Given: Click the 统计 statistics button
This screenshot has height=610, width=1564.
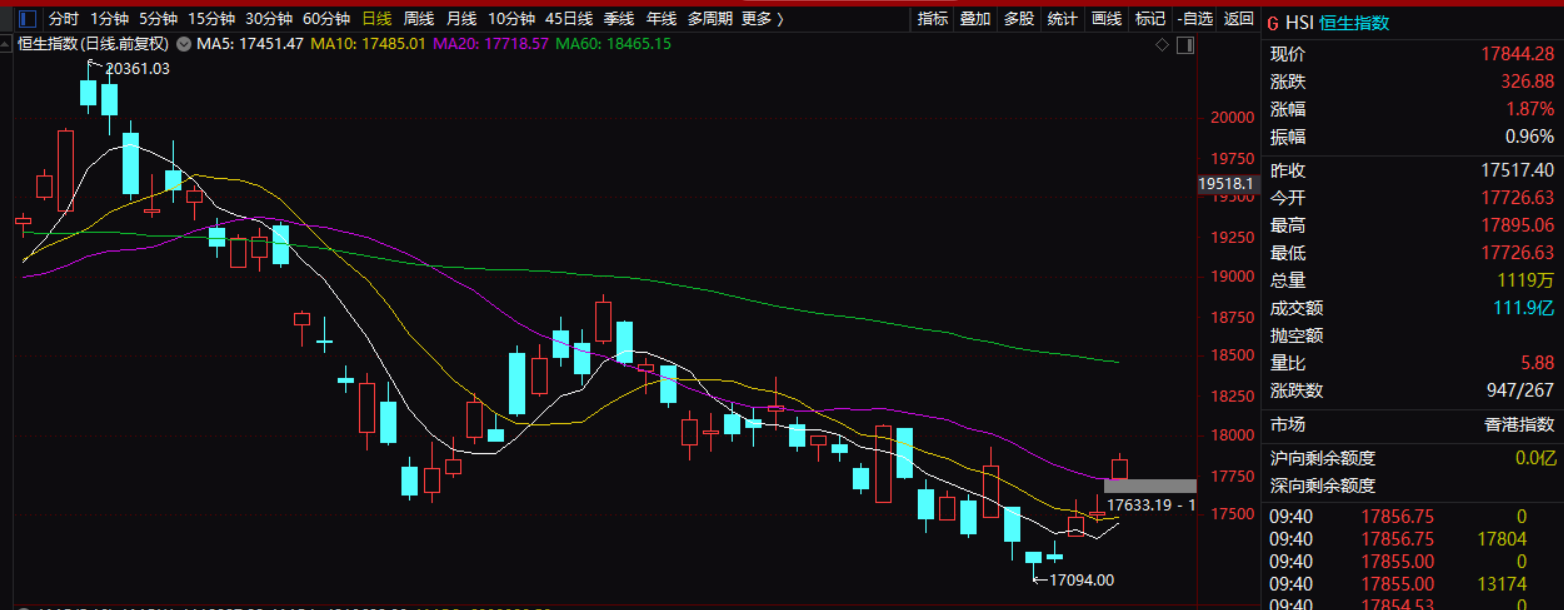Looking at the screenshot, I should click(x=1062, y=19).
